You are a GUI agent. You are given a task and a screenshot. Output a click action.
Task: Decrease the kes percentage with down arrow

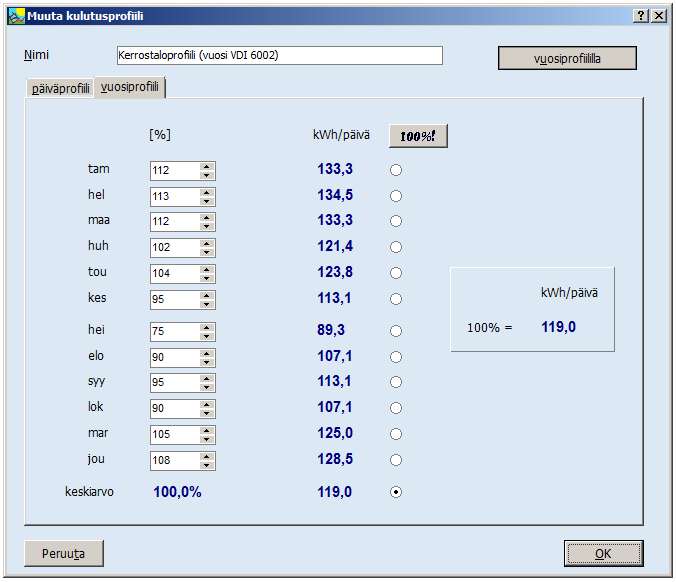(x=207, y=304)
